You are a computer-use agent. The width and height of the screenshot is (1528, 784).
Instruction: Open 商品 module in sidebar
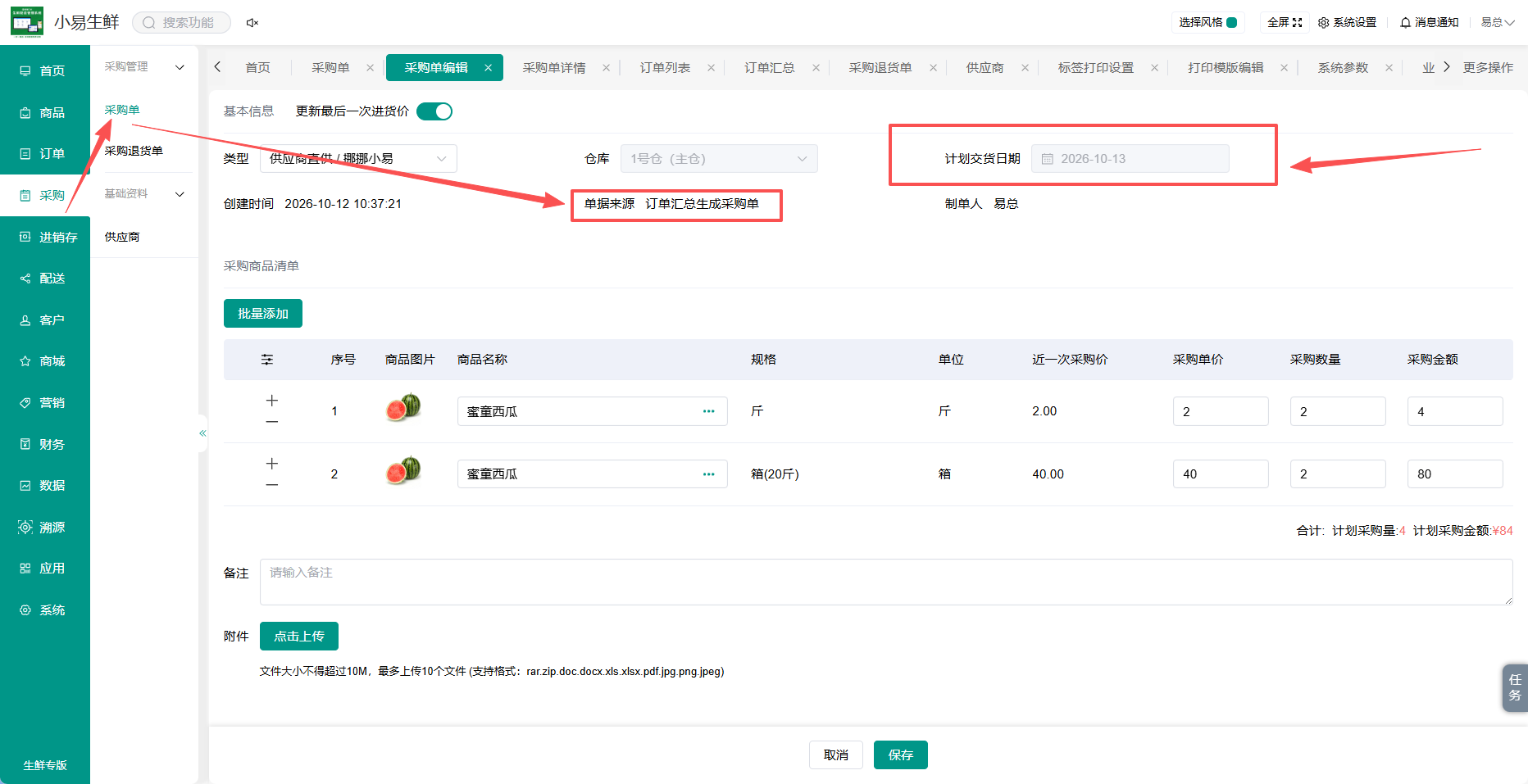(45, 113)
